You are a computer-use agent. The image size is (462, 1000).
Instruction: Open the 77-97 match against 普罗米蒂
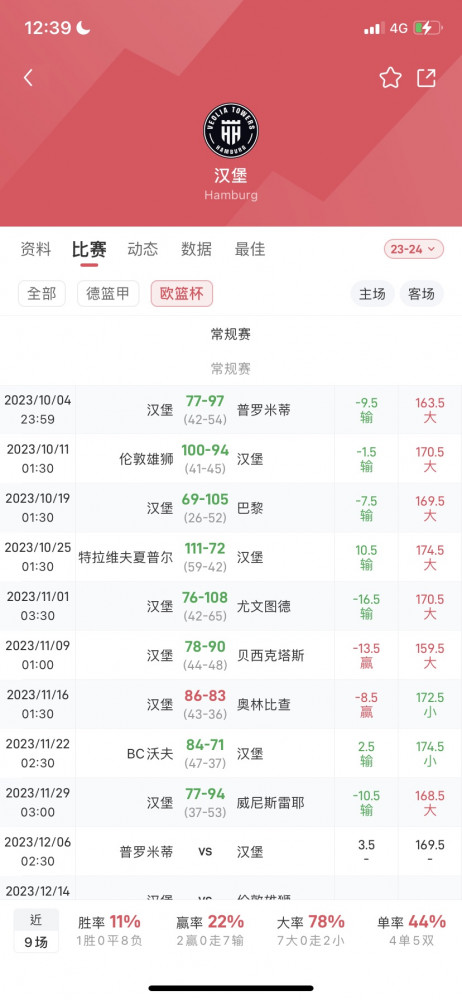[231, 409]
